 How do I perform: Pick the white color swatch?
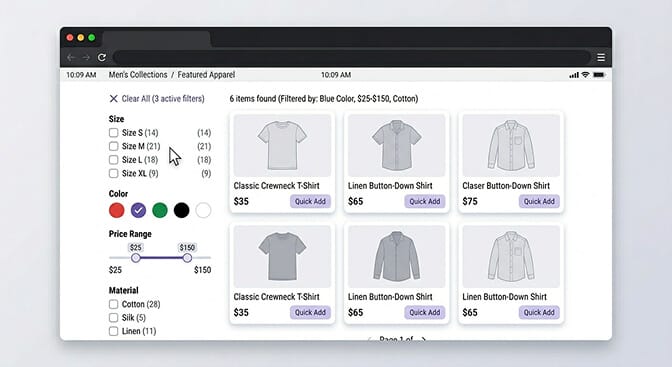203,211
